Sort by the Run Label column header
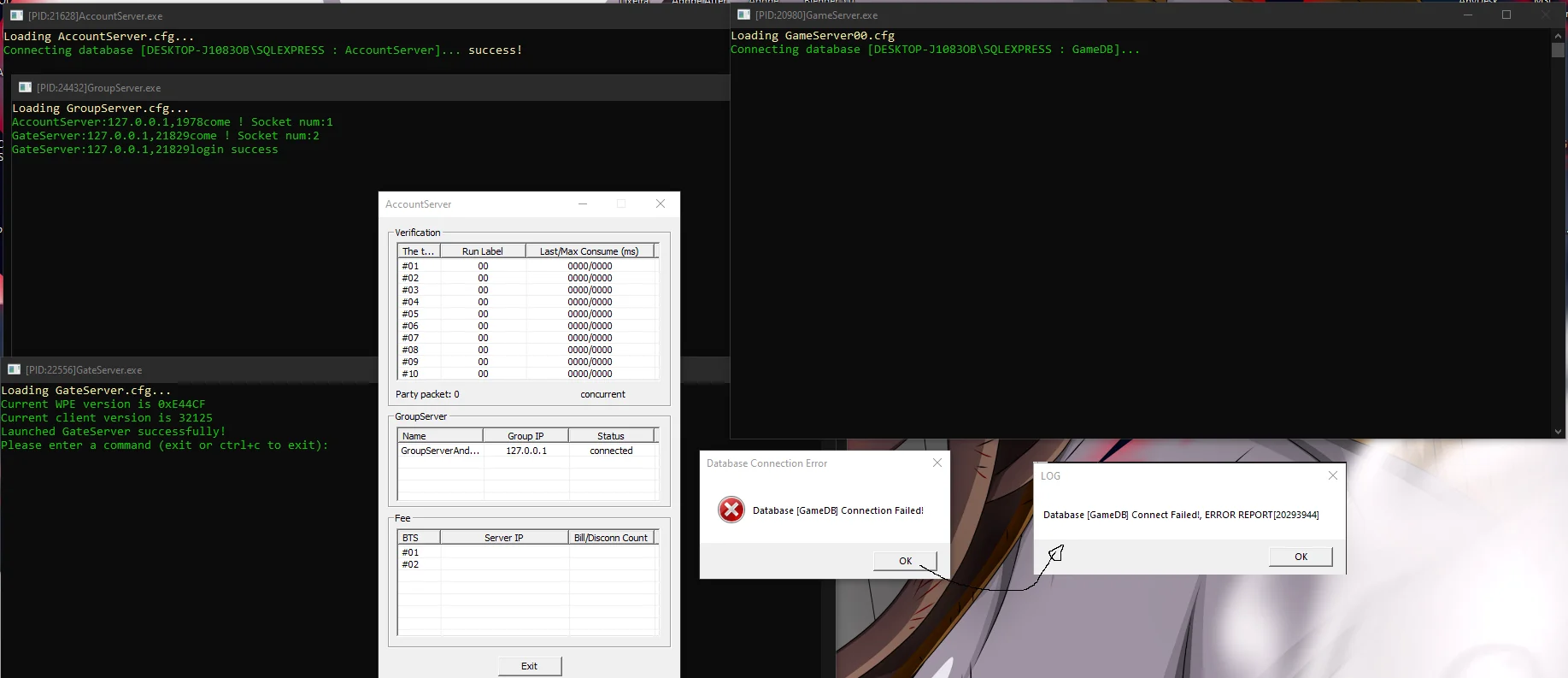This screenshot has width=1568, height=678. (483, 251)
